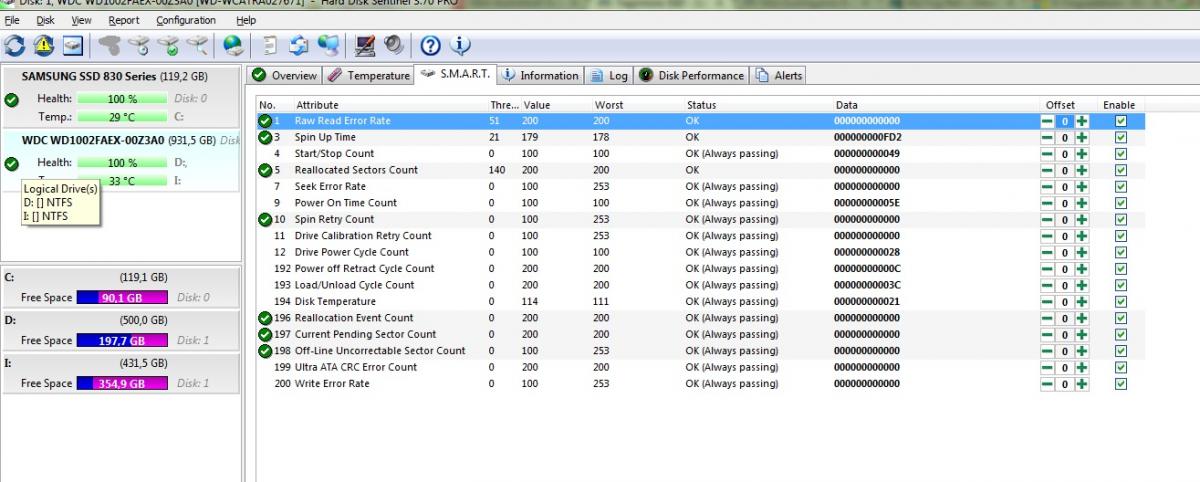
Task: Click the I: free space 354,9 GB bar
Action: coord(122,383)
